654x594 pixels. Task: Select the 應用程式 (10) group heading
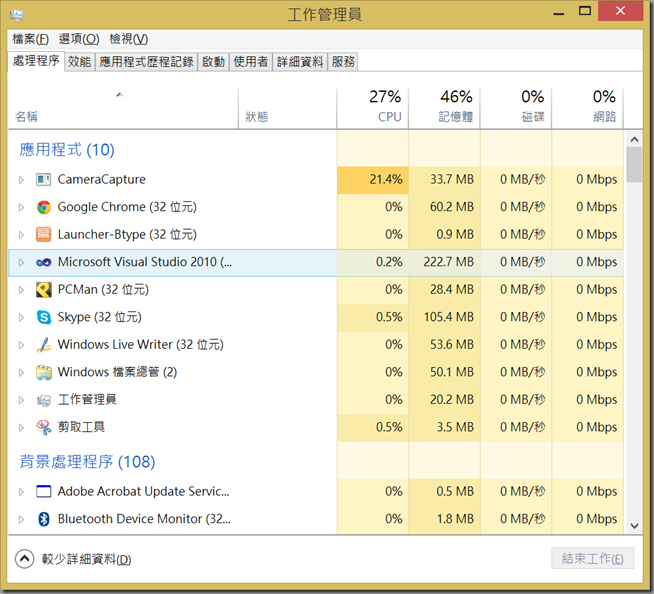click(x=67, y=149)
